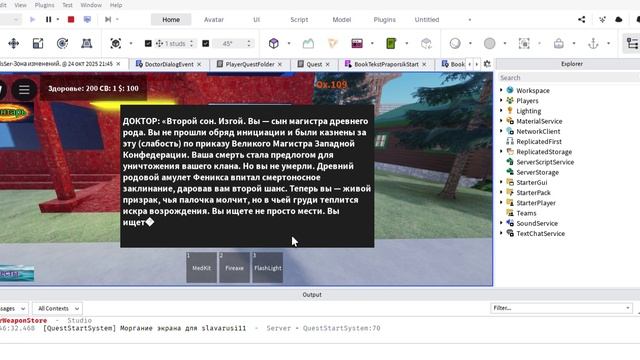
Task: Open the Part type dropdown arrow
Action: [x=289, y=43]
